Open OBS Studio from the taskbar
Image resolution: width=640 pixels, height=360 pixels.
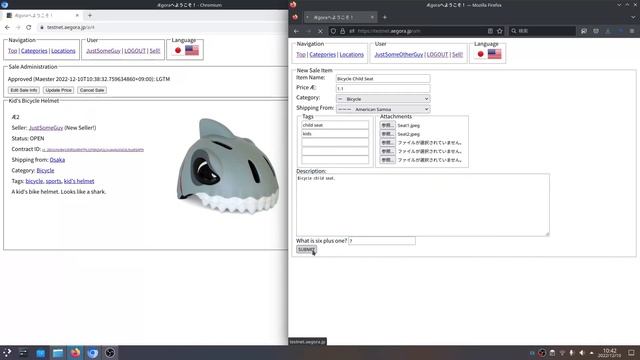110,353
